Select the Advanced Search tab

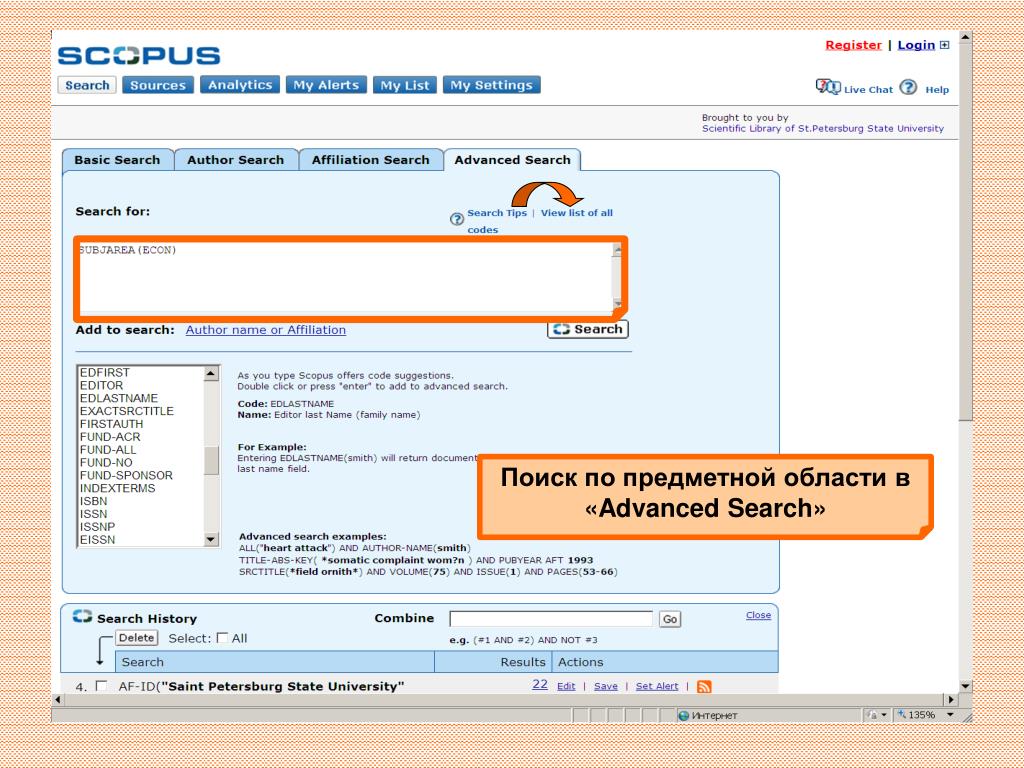tap(512, 160)
